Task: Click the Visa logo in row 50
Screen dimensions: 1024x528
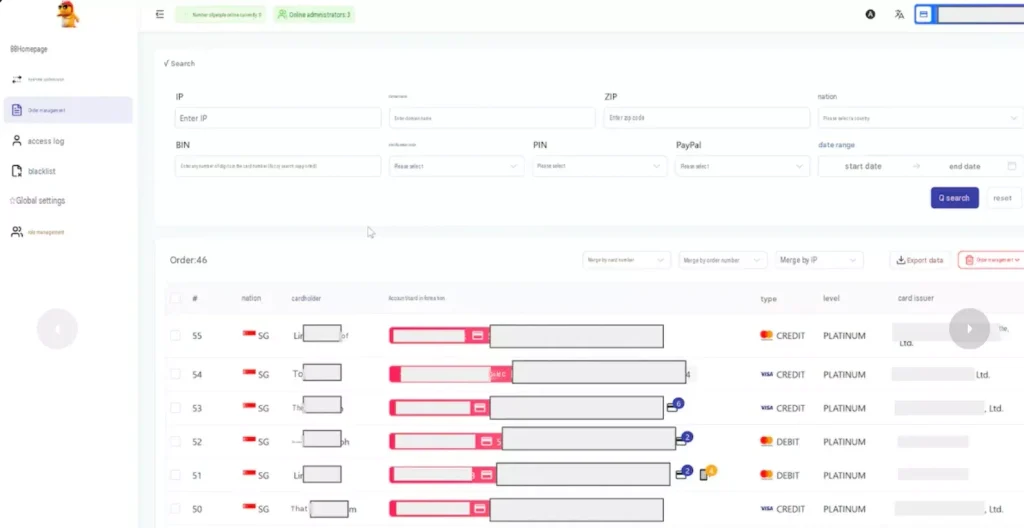Action: pos(767,508)
